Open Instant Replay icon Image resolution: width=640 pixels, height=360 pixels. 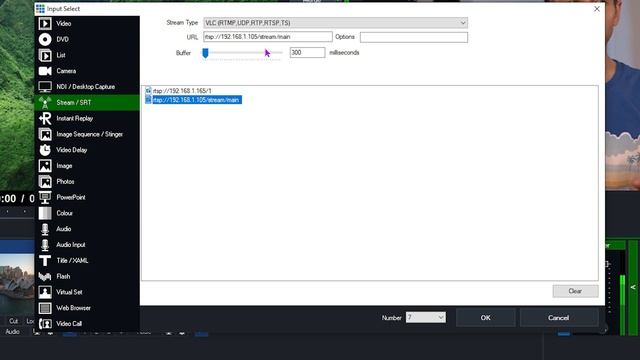tap(45, 118)
